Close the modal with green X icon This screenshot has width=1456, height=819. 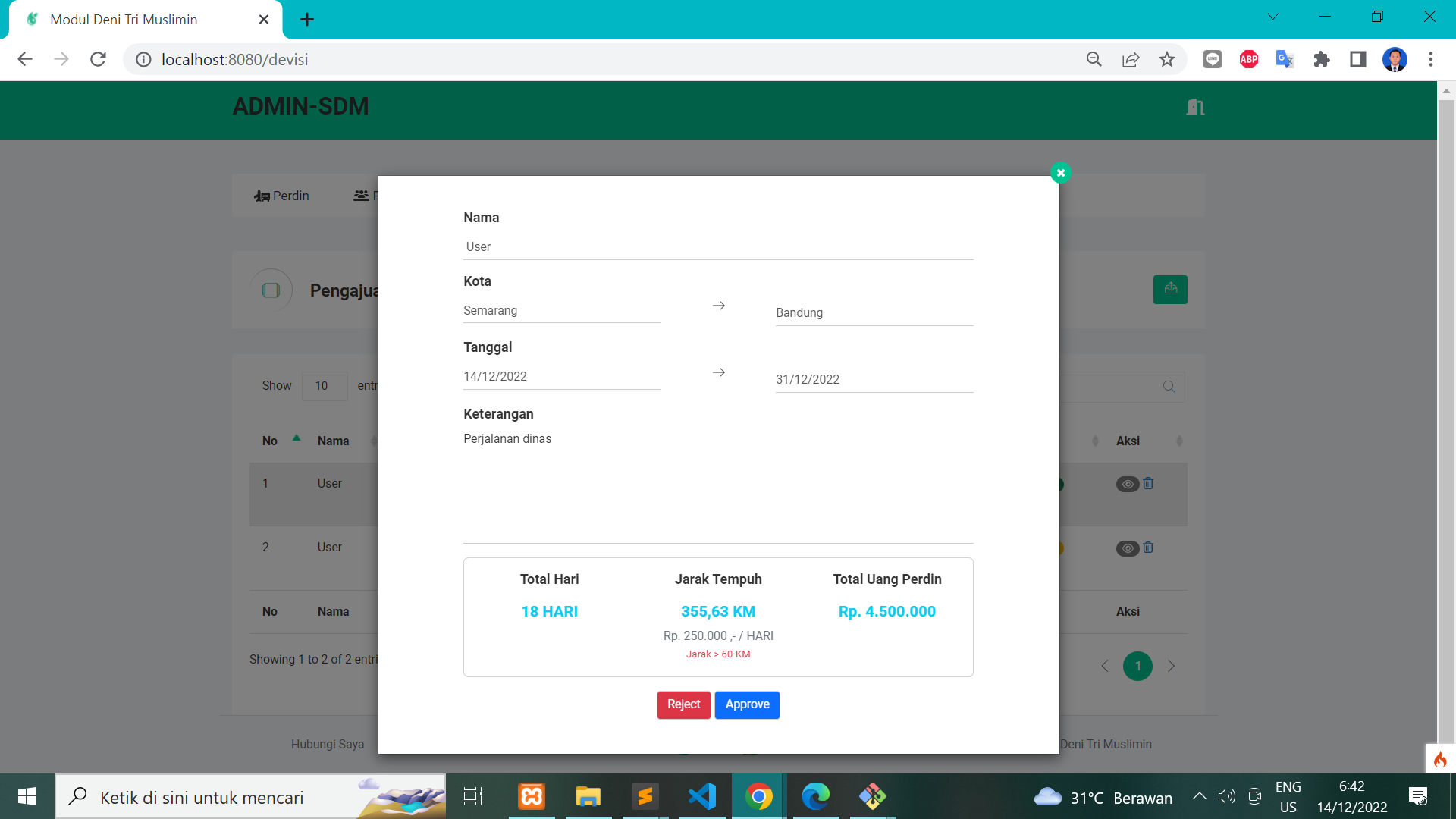[1060, 173]
